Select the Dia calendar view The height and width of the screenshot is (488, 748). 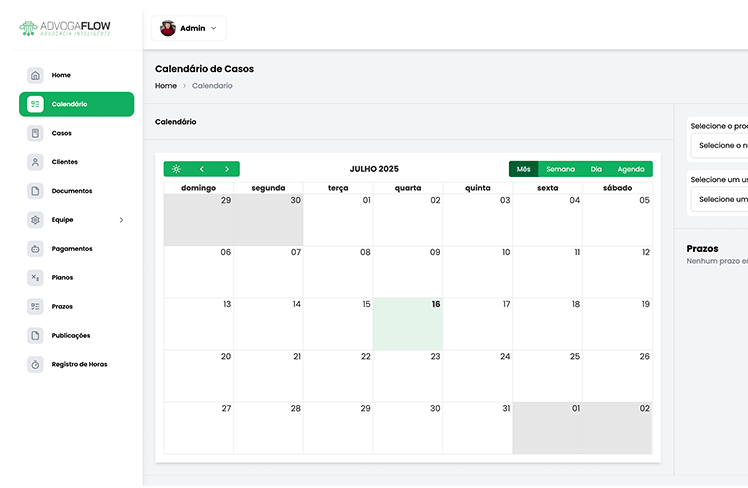pos(596,169)
